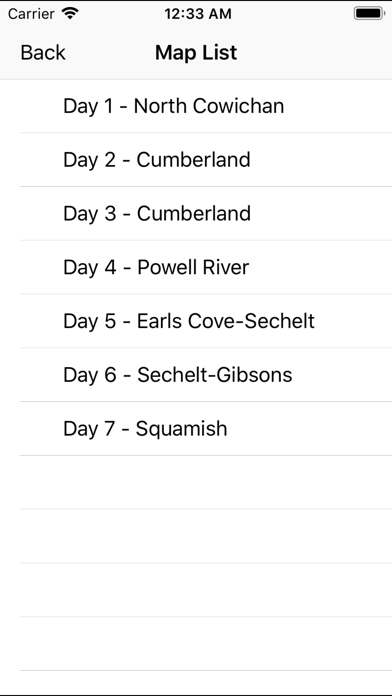Viewport: 392px width, 696px height.
Task: Tap the 12:33 AM clock in status bar
Action: click(x=198, y=14)
